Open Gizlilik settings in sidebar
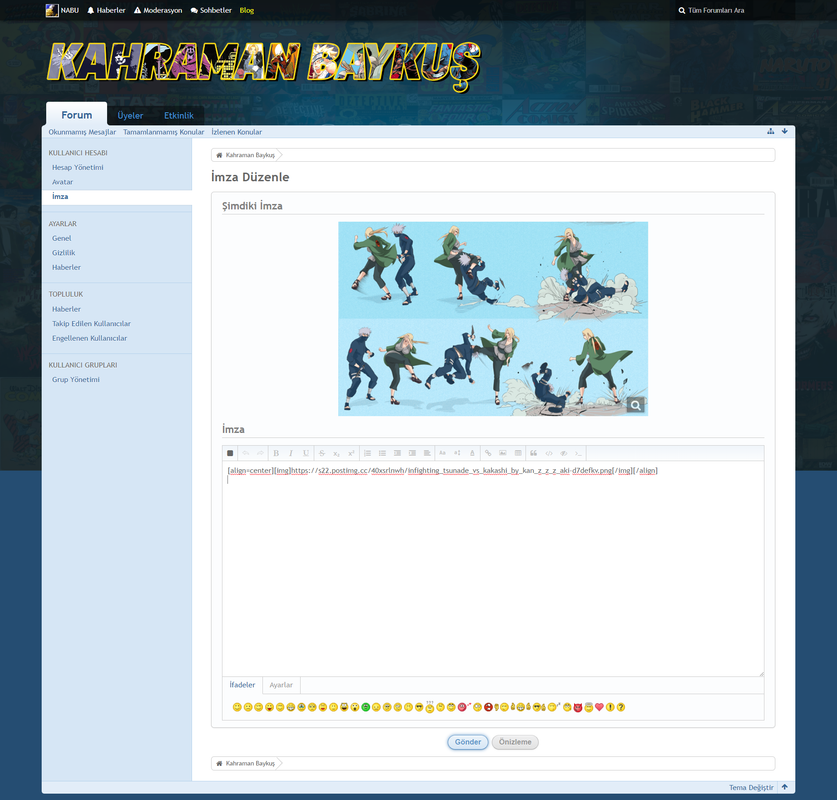 (64, 252)
